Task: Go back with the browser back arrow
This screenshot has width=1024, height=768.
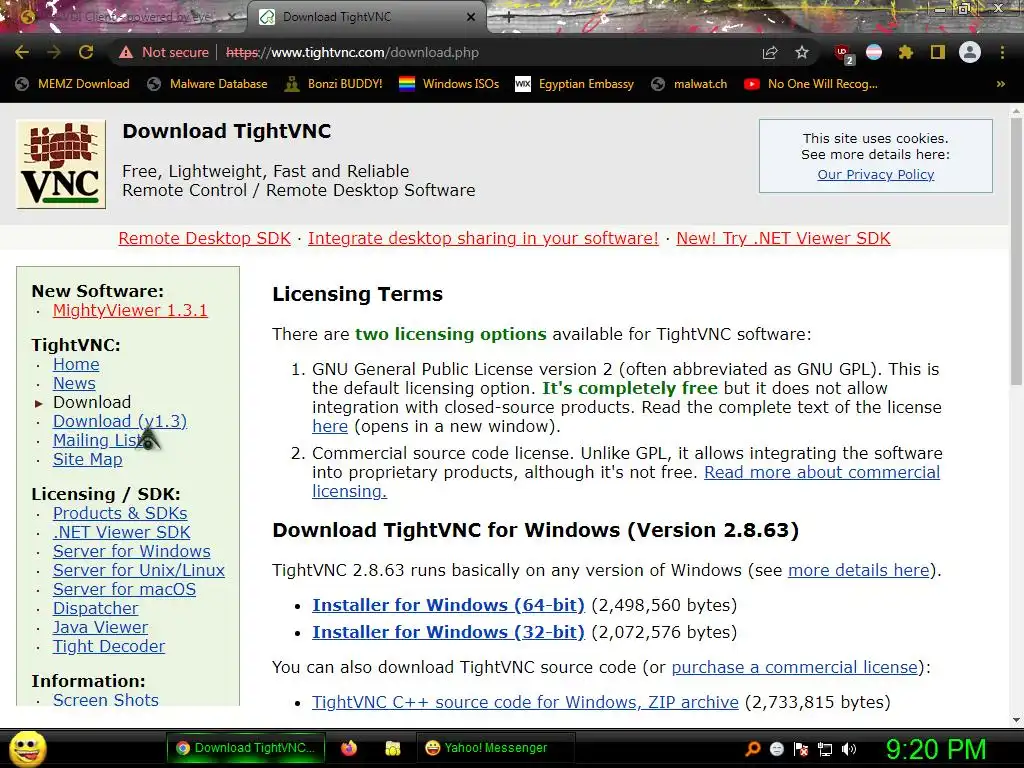Action: (22, 52)
